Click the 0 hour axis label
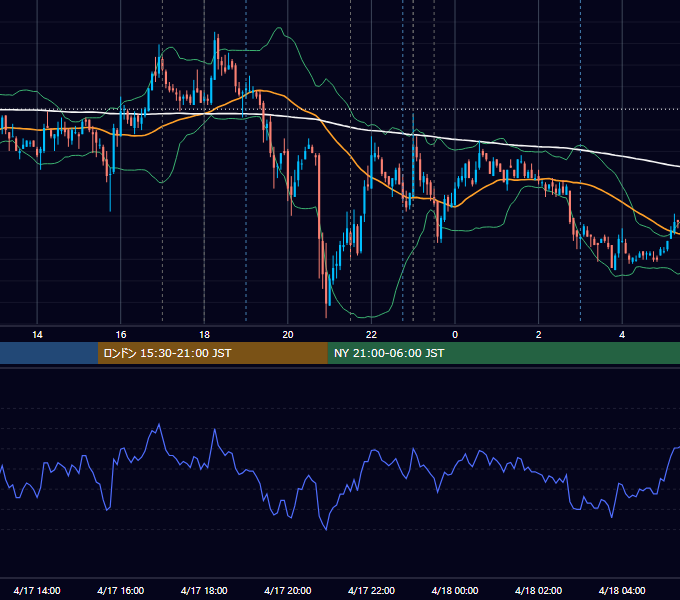The image size is (680, 600). (x=455, y=335)
